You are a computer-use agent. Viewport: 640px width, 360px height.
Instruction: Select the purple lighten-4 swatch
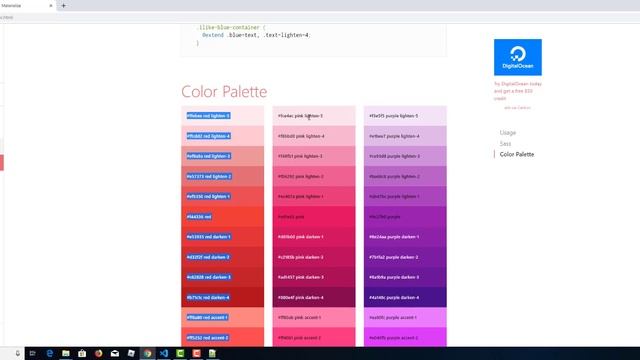click(x=405, y=136)
